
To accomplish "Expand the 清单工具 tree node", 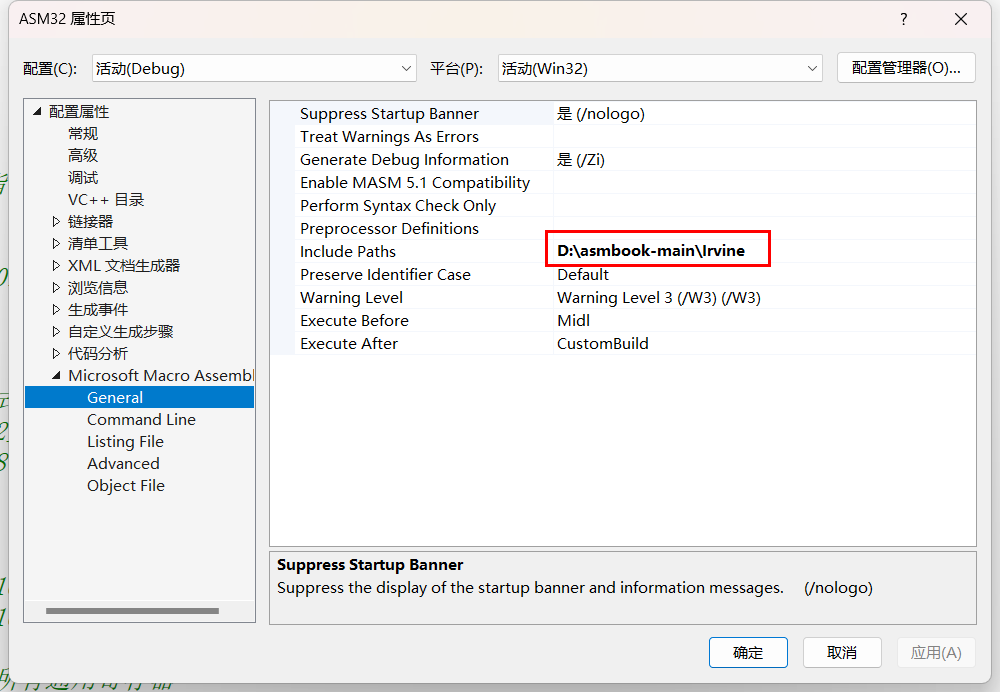I will 56,244.
